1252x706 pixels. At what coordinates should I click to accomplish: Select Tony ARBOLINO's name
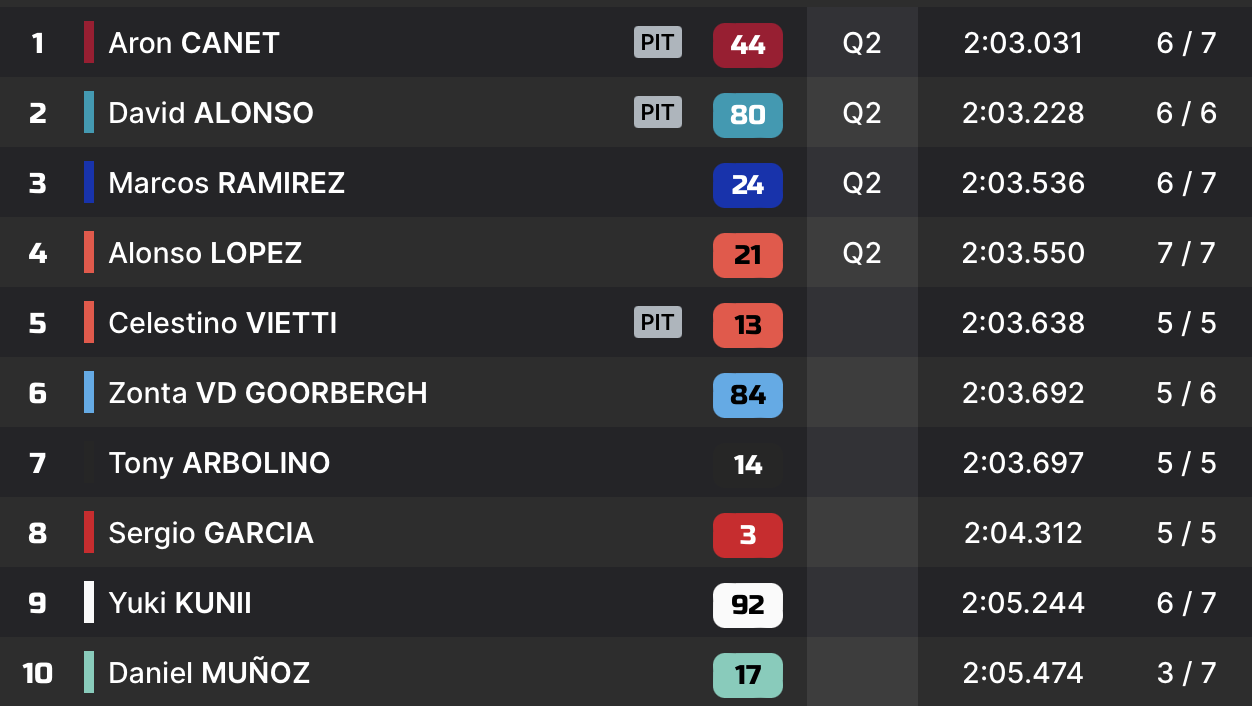pos(219,463)
